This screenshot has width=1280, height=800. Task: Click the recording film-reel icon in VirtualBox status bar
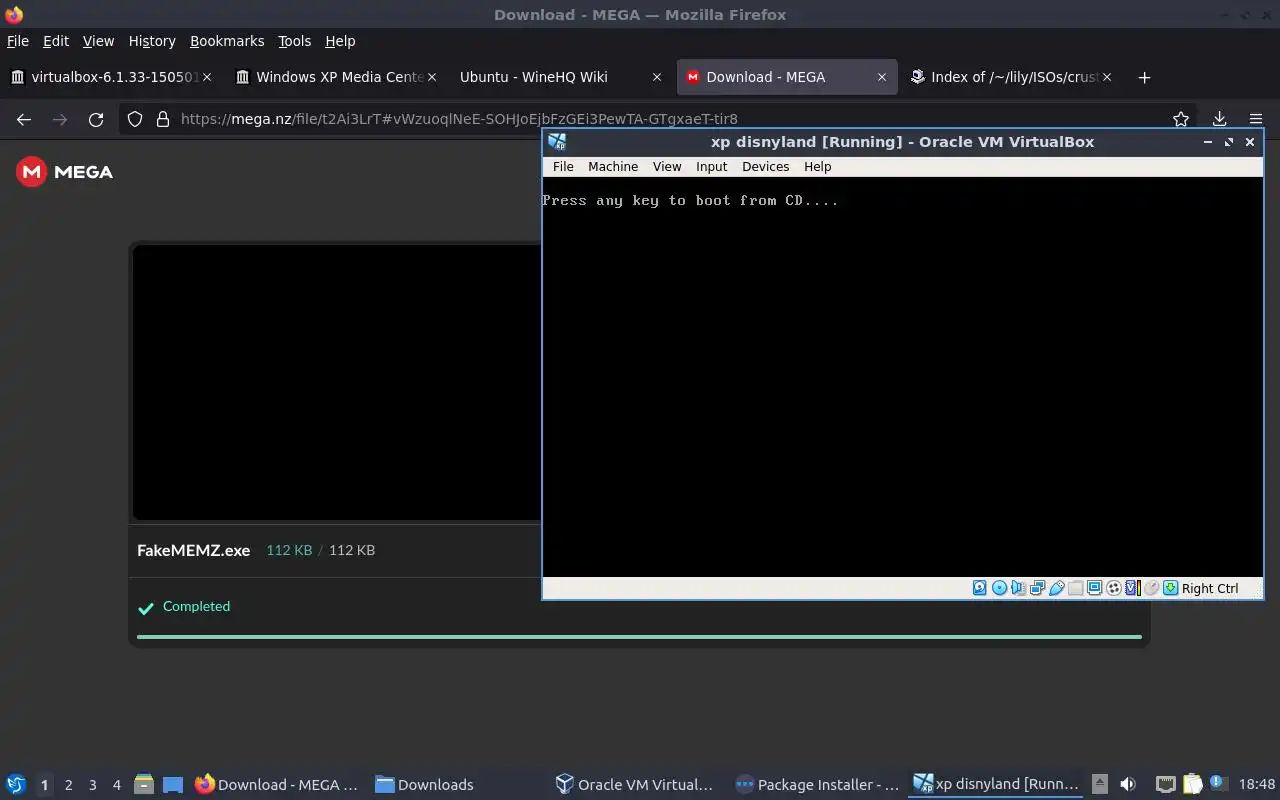click(x=1113, y=588)
